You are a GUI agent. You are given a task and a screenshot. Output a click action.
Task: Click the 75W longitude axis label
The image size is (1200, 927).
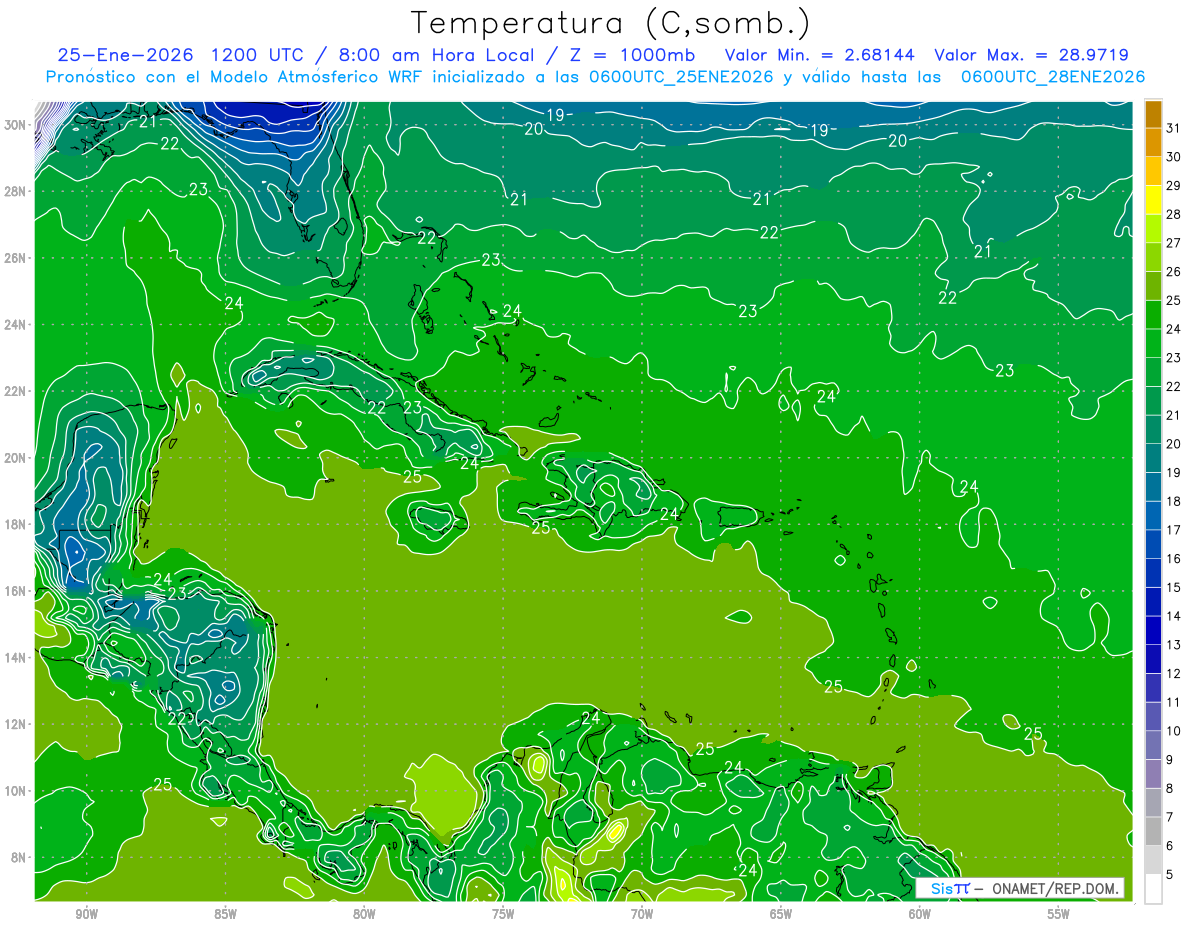[503, 914]
